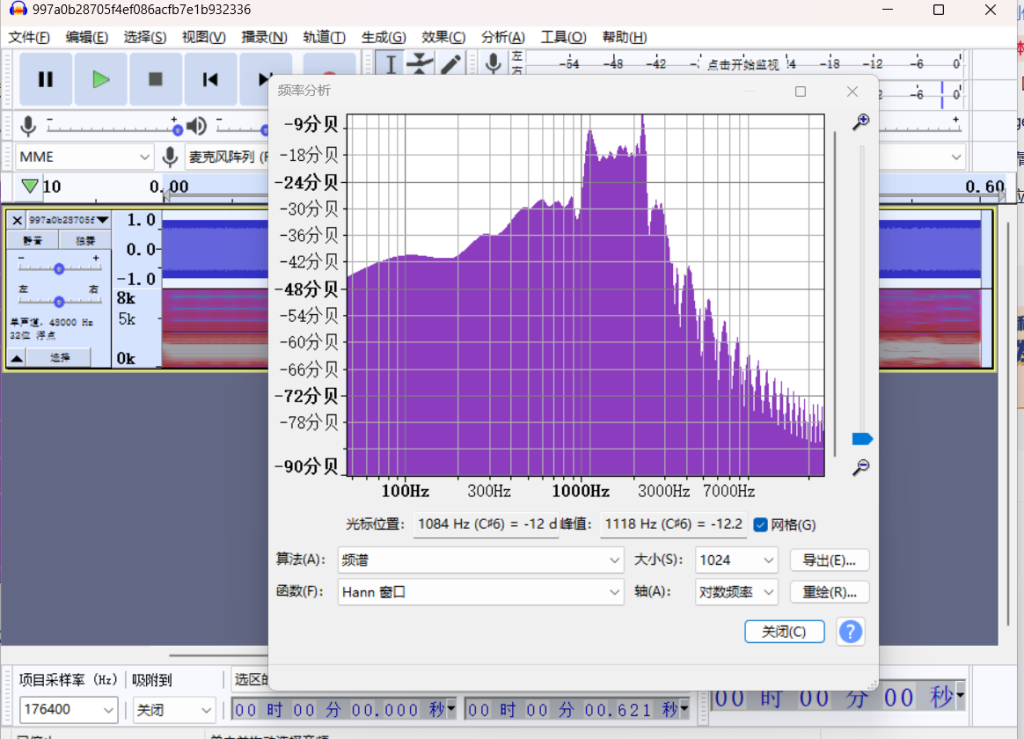Click the 导出(E)... export button

[829, 561]
